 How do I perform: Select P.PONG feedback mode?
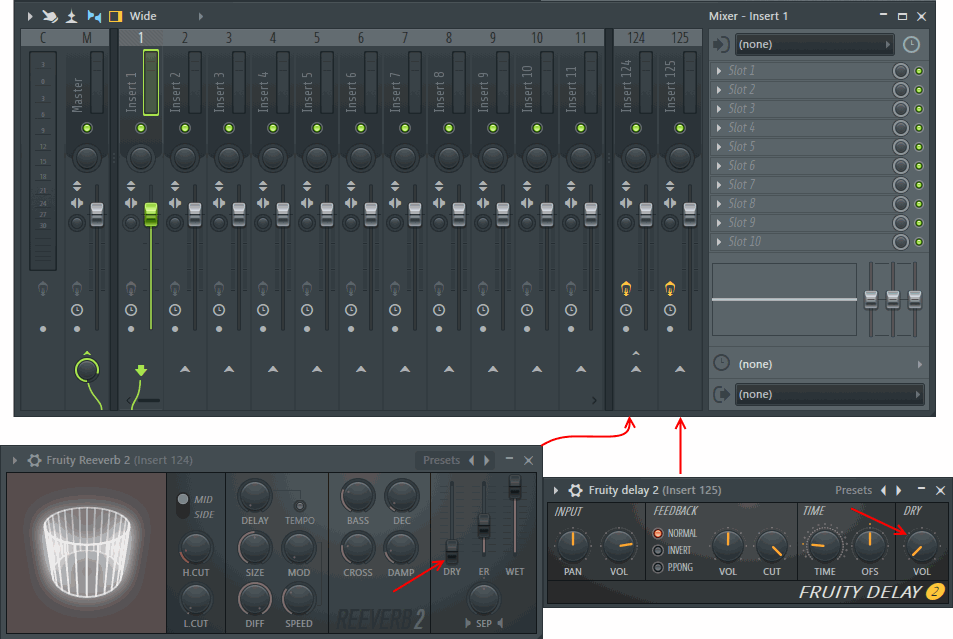[x=658, y=567]
